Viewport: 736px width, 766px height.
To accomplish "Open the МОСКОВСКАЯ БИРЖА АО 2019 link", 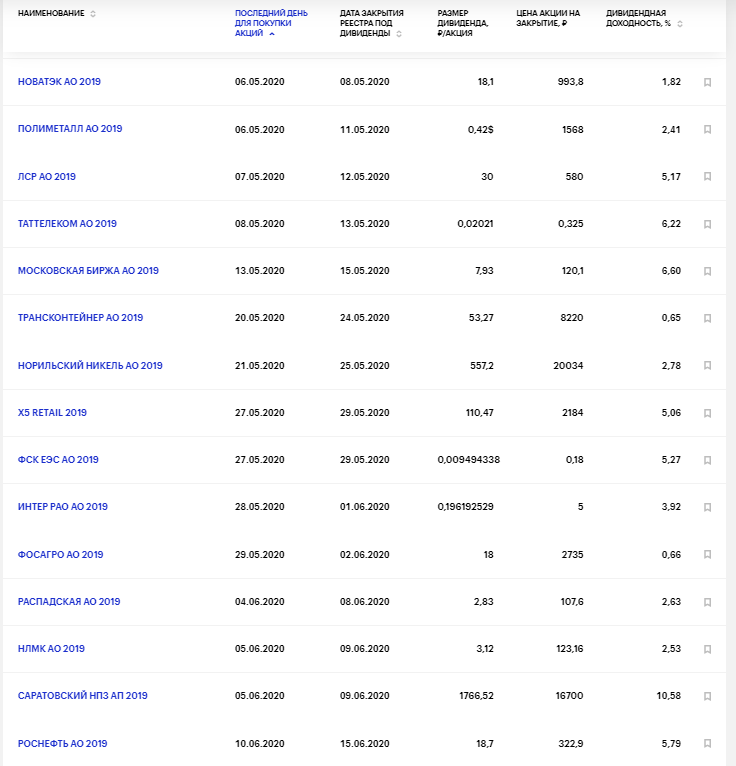I will point(88,270).
